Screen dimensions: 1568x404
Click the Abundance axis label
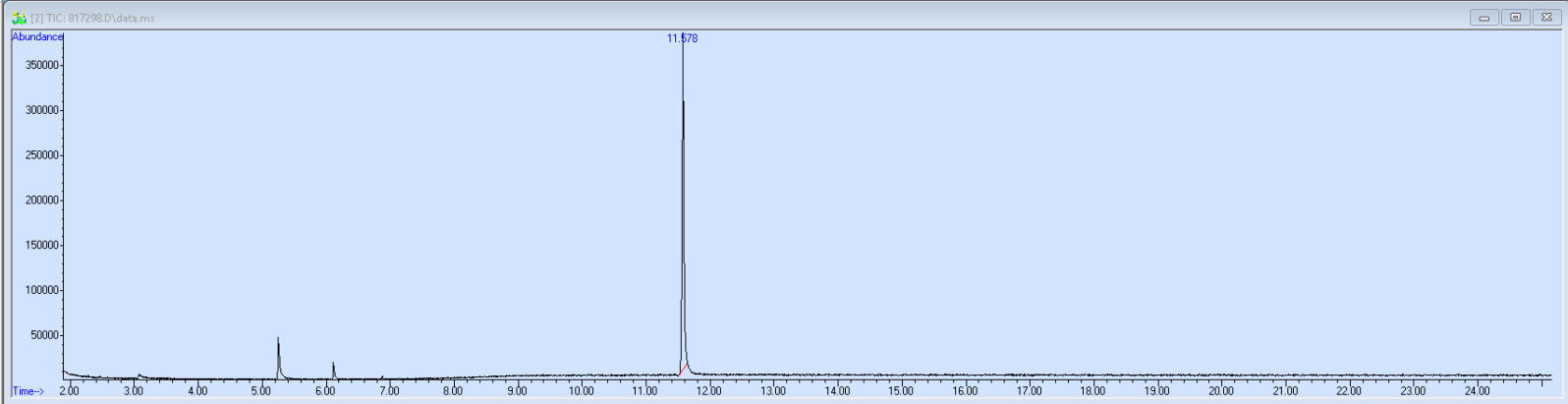tap(37, 37)
